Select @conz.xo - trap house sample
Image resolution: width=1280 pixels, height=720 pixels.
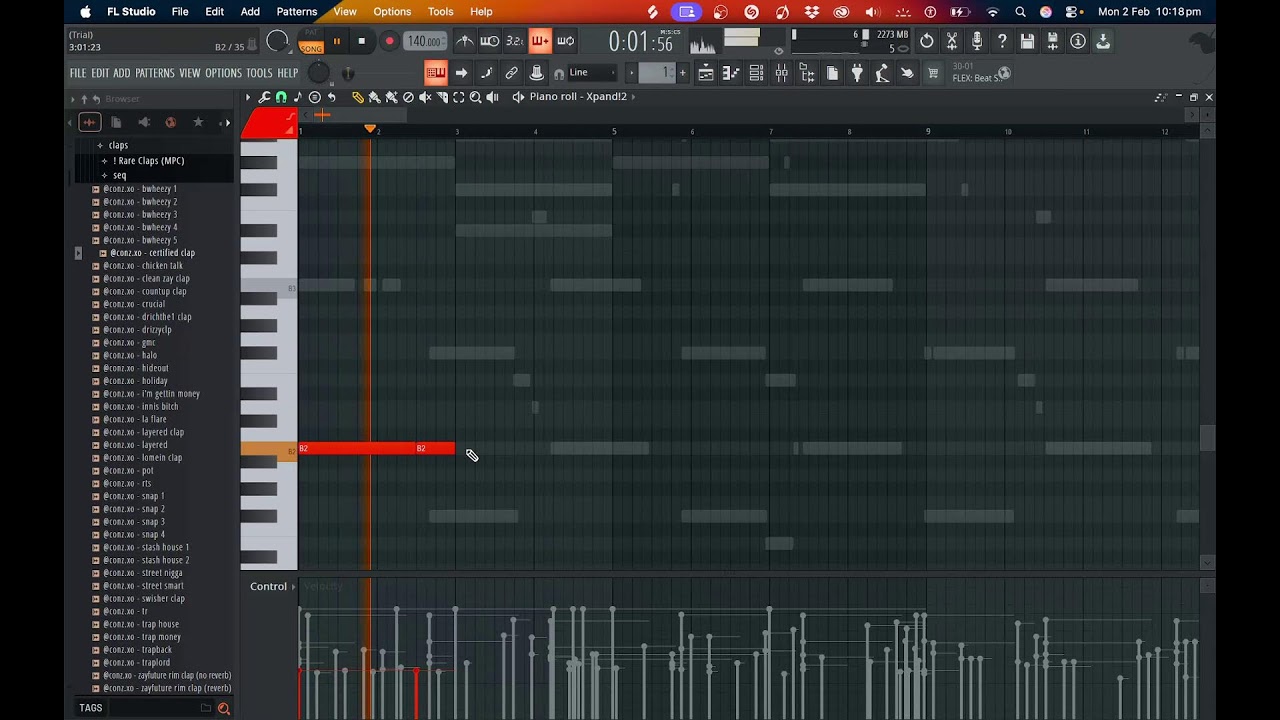(x=141, y=624)
